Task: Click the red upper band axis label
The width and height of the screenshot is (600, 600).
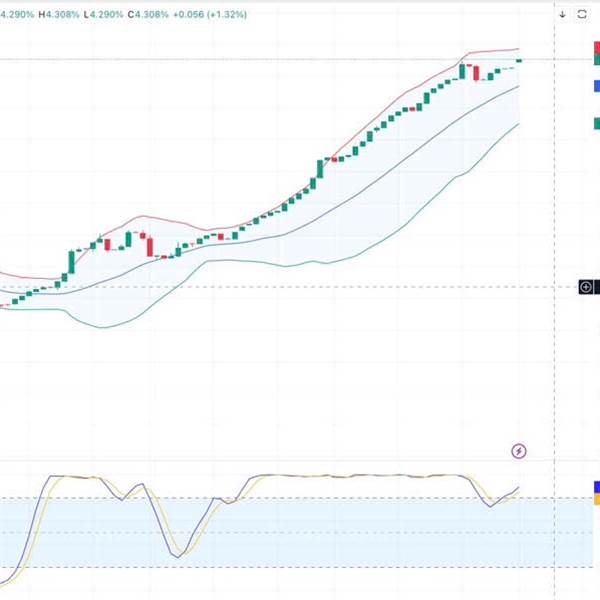Action: [x=597, y=47]
